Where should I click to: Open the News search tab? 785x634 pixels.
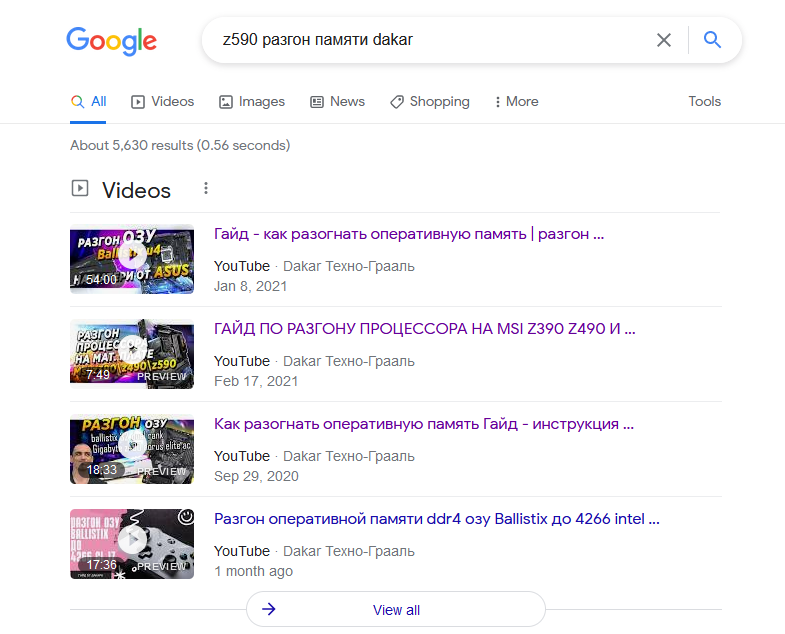(337, 102)
